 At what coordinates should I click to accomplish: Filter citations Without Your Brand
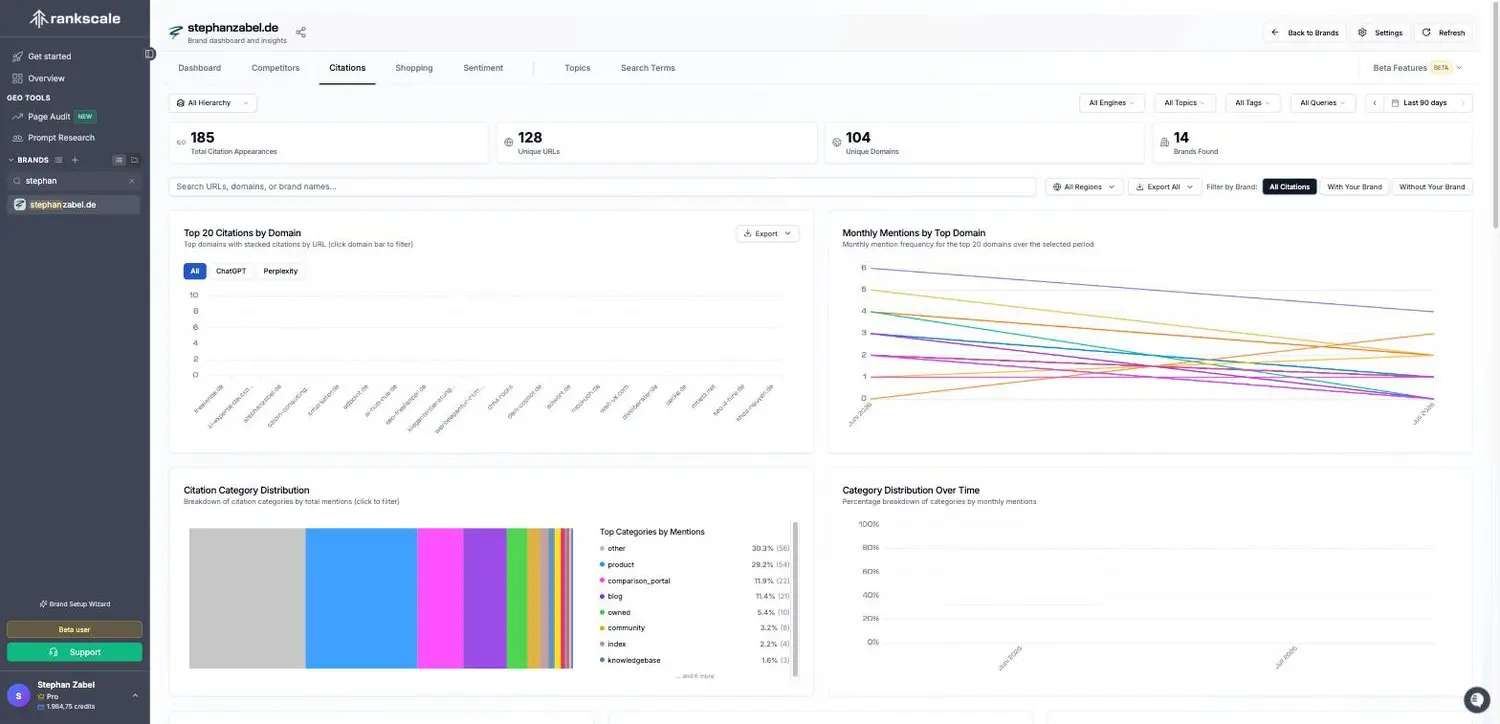coord(1432,187)
